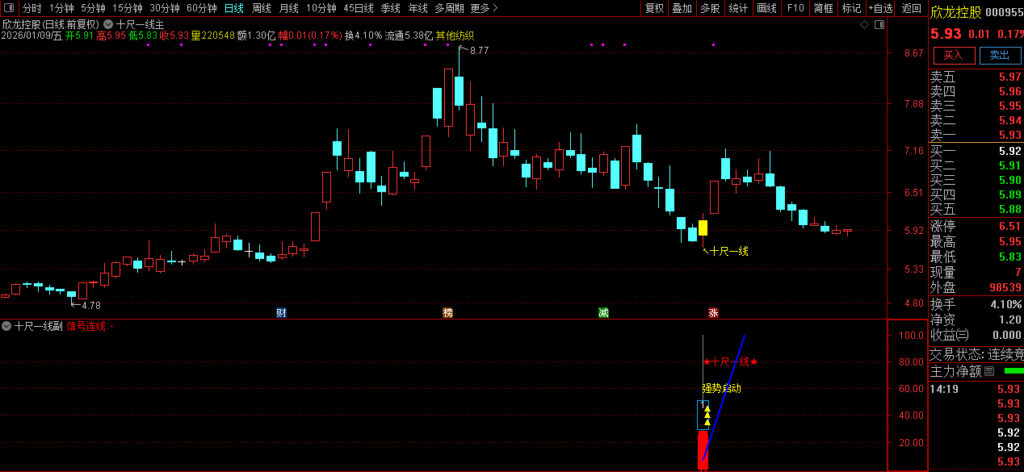Viewport: 1024px width, 472px height.
Task: Click the yellow 十尺一线 signal candlestick
Action: coord(703,228)
